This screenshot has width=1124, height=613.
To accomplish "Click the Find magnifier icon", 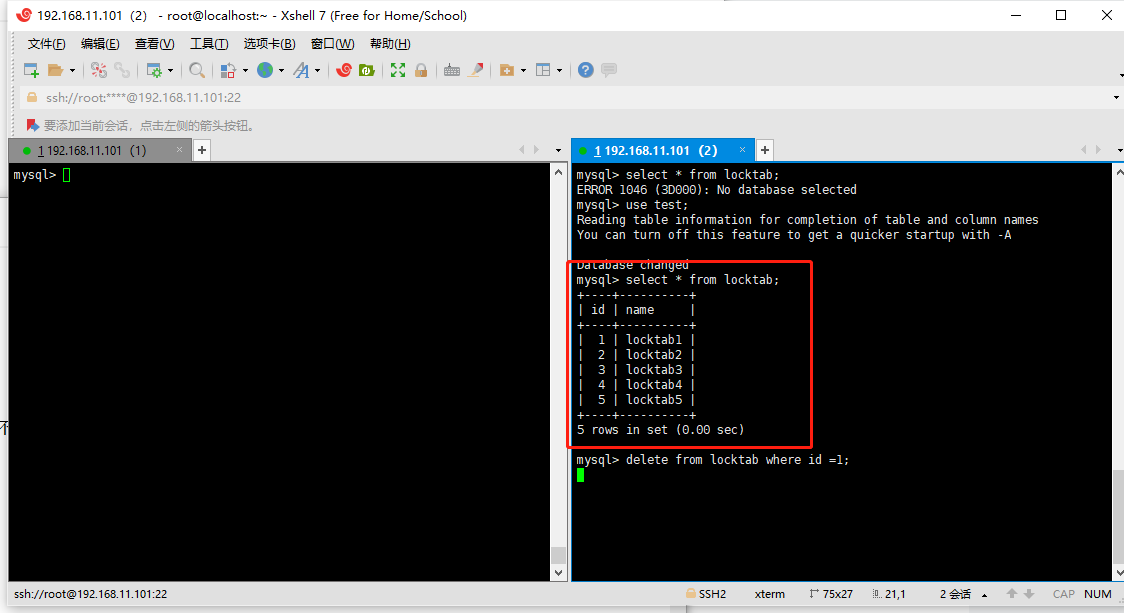I will coord(197,70).
